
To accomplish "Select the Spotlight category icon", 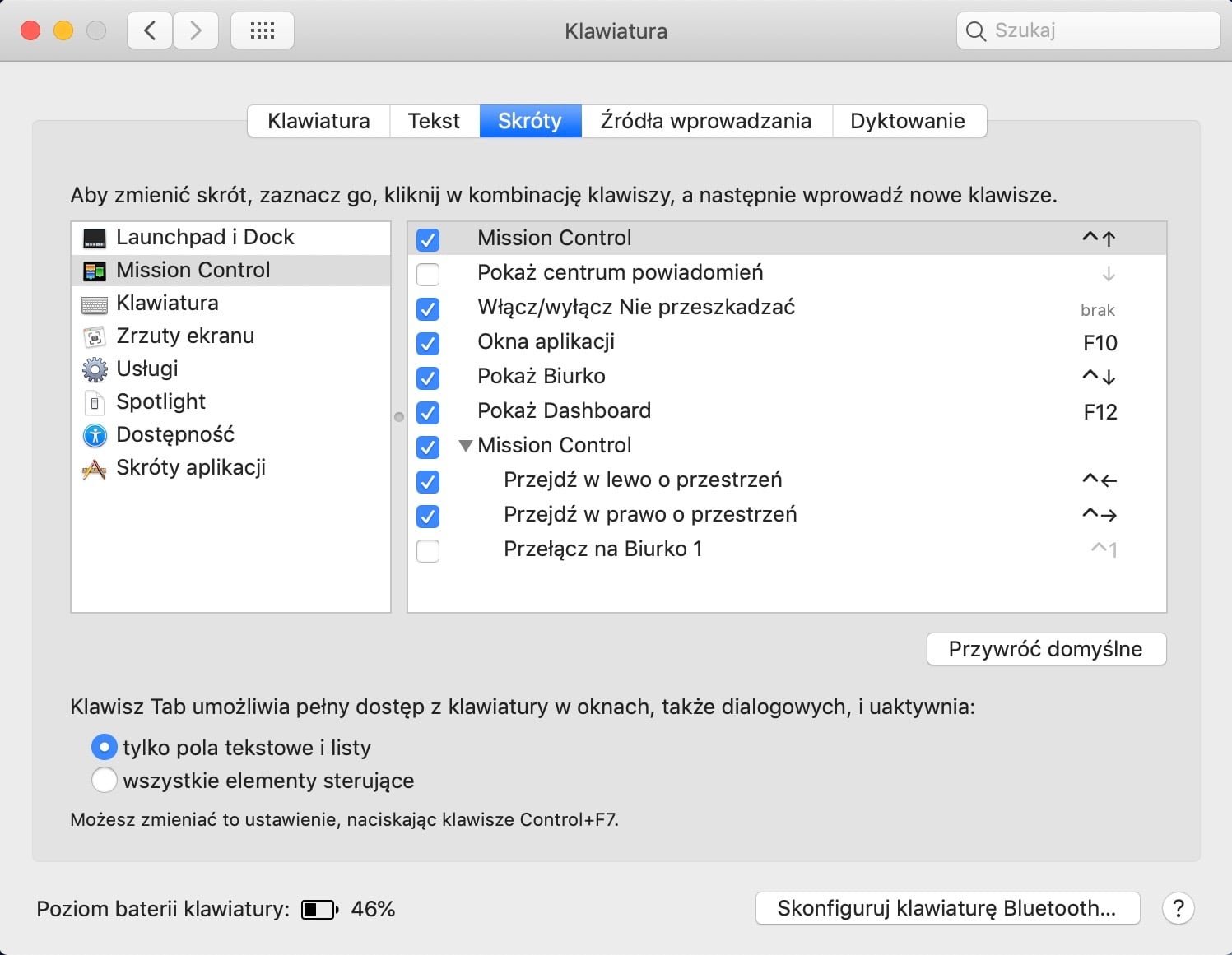I will pos(95,403).
